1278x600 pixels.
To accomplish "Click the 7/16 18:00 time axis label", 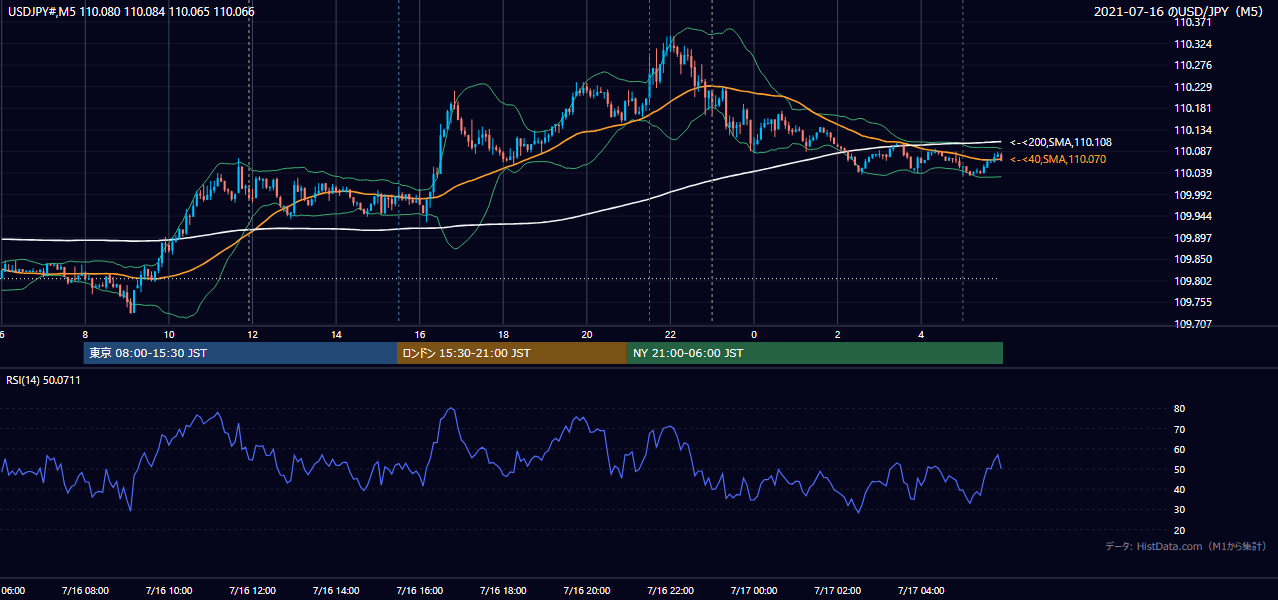I will tap(503, 590).
